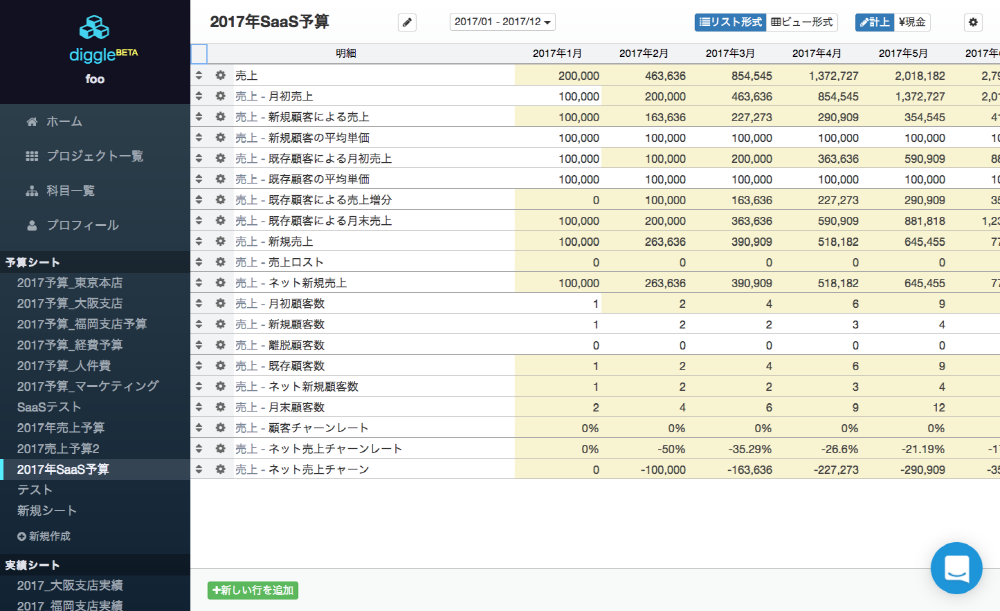Click 新規作成 link under budget sheets

coord(44,536)
